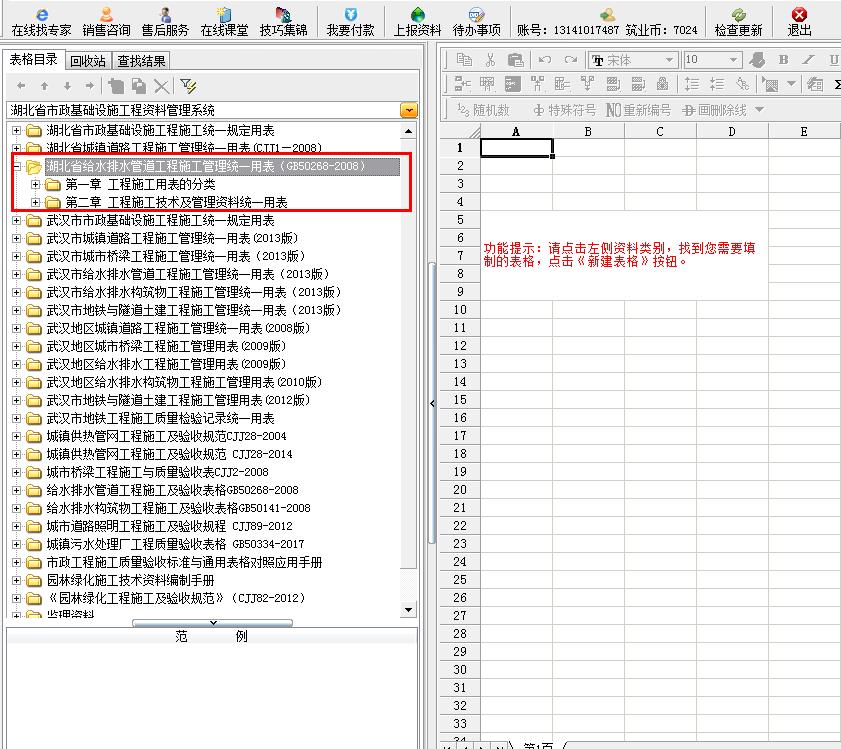Screen dimensions: 841x749
Task: Click the 销售咨询 sales consultation icon
Action: click(x=106, y=21)
